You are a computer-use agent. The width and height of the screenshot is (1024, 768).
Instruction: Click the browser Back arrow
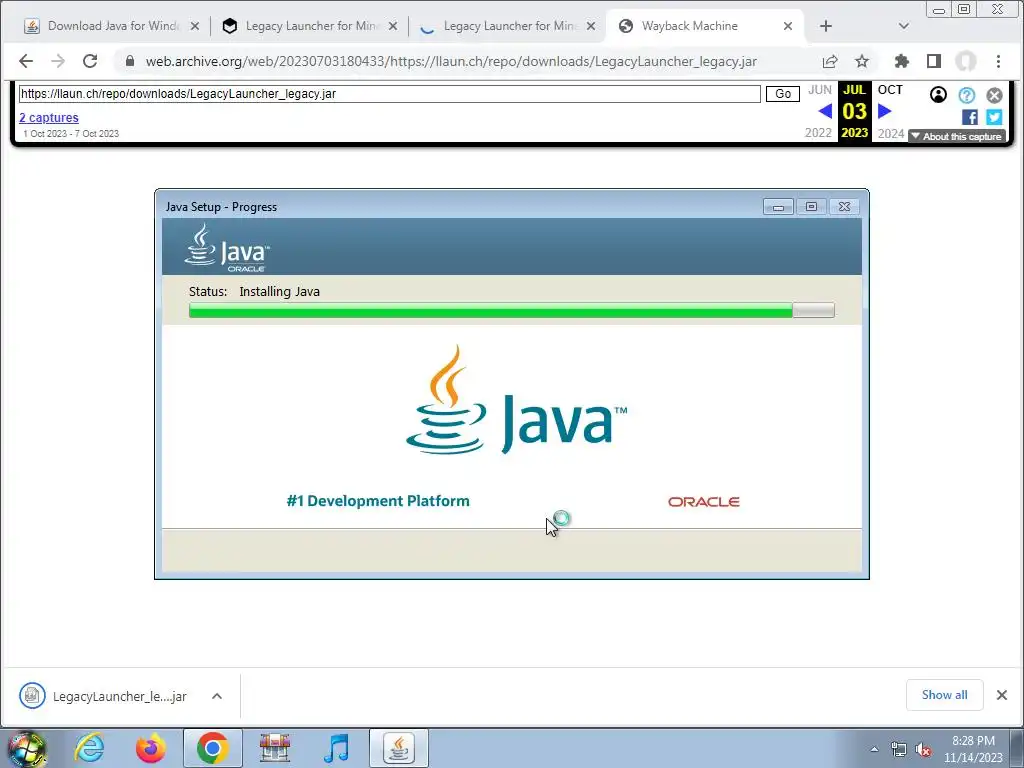[x=25, y=61]
